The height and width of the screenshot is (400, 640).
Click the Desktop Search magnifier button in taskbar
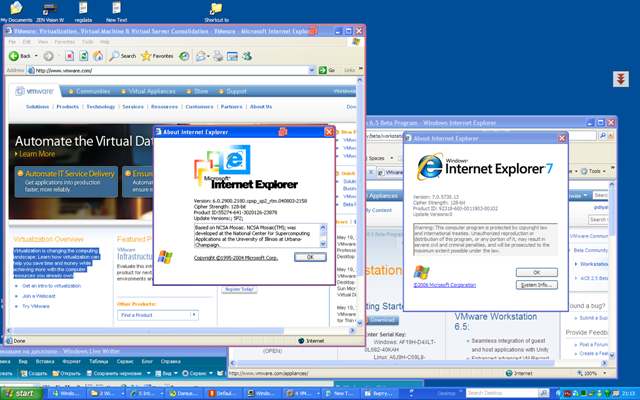pos(543,393)
